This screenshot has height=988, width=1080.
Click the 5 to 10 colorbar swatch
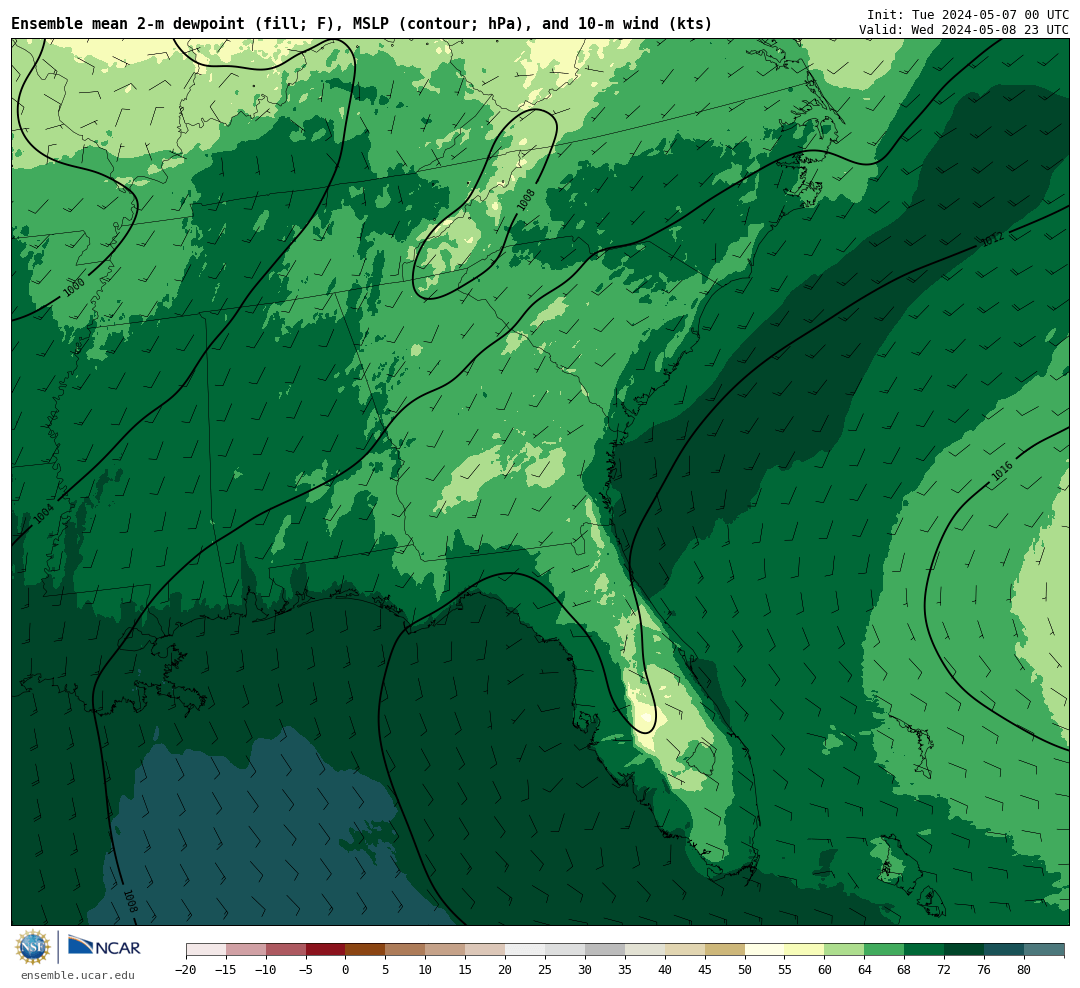(406, 950)
